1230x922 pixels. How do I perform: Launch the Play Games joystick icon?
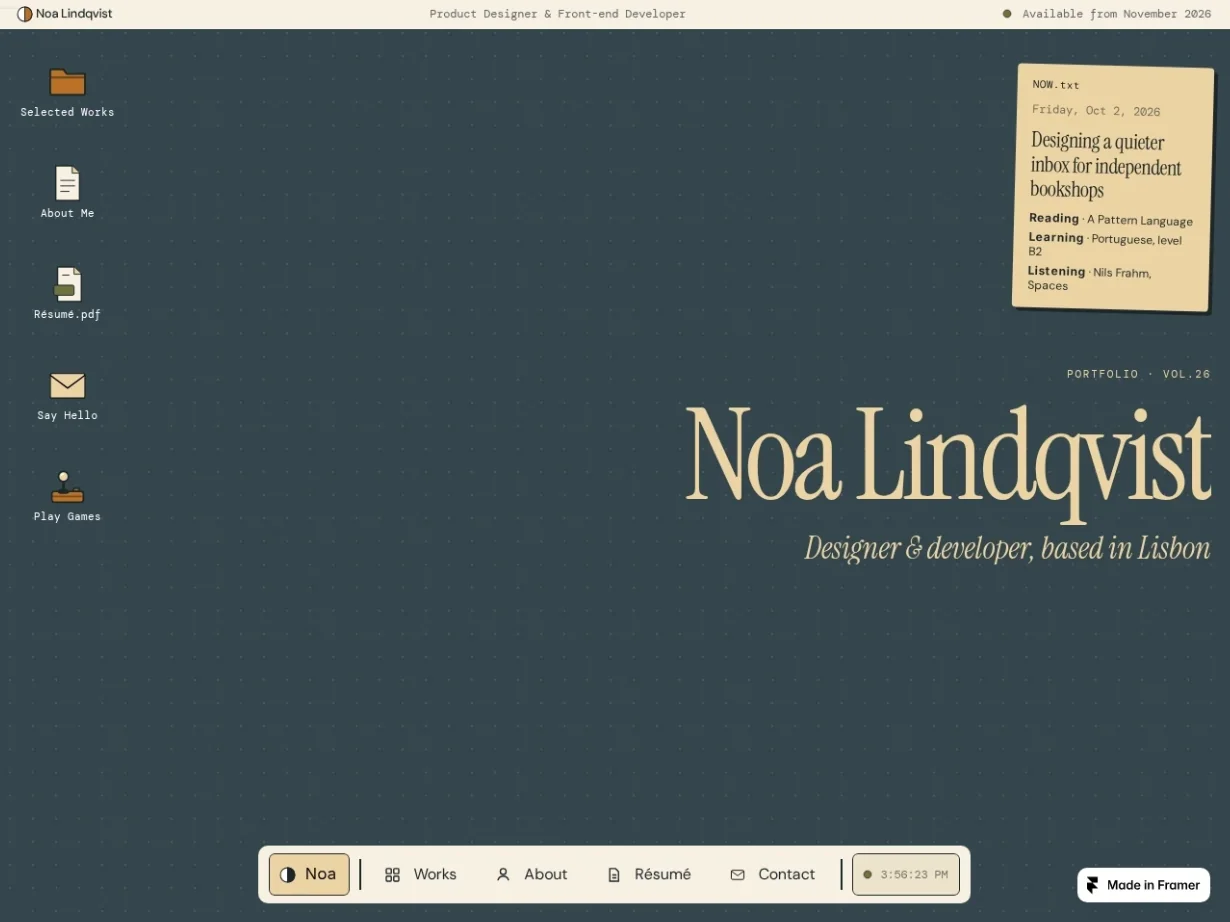tap(67, 487)
